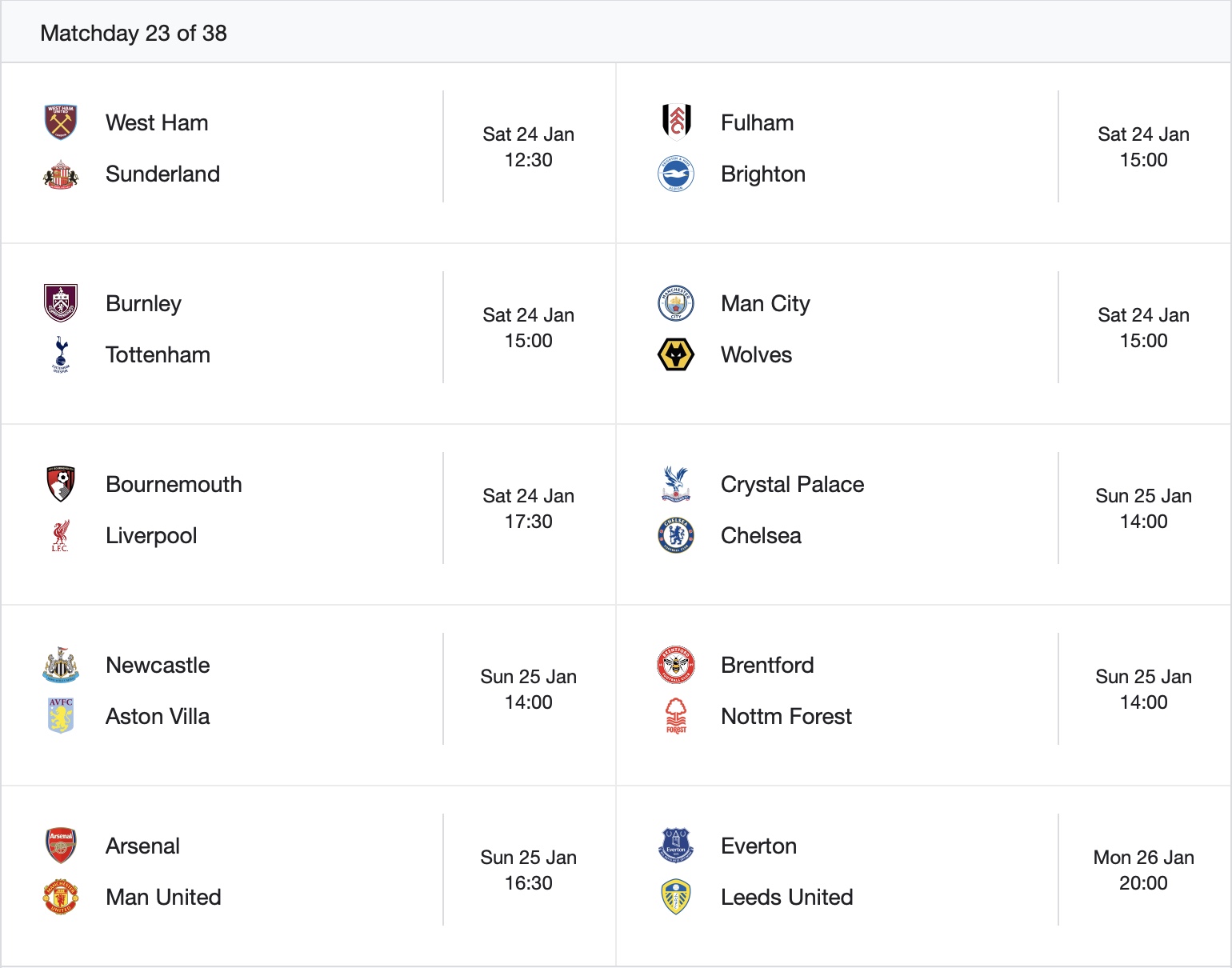Image resolution: width=1232 pixels, height=968 pixels.
Task: Select the Tottenham cockerel crest
Action: coord(60,354)
